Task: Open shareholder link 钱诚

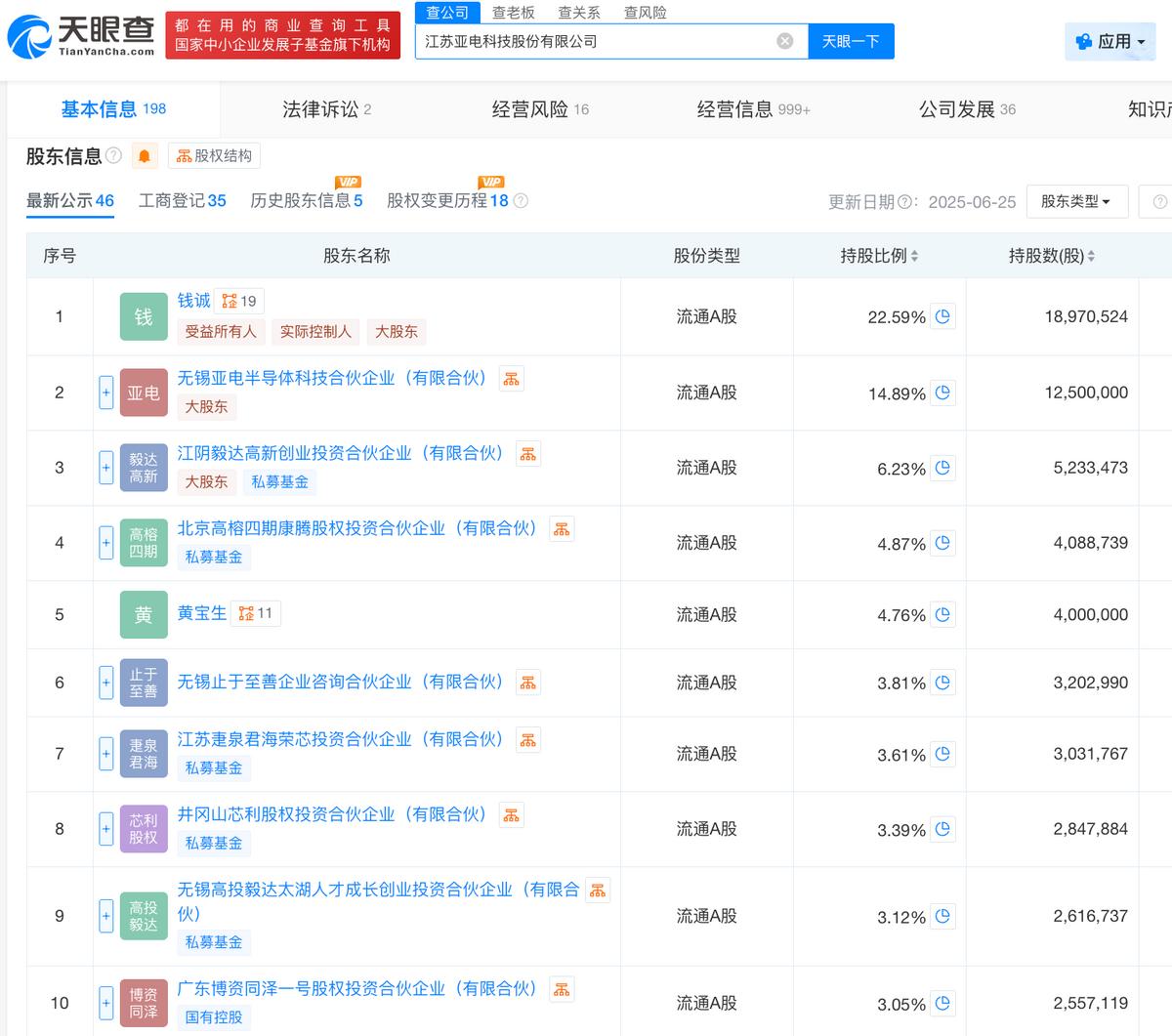Action: point(194,301)
